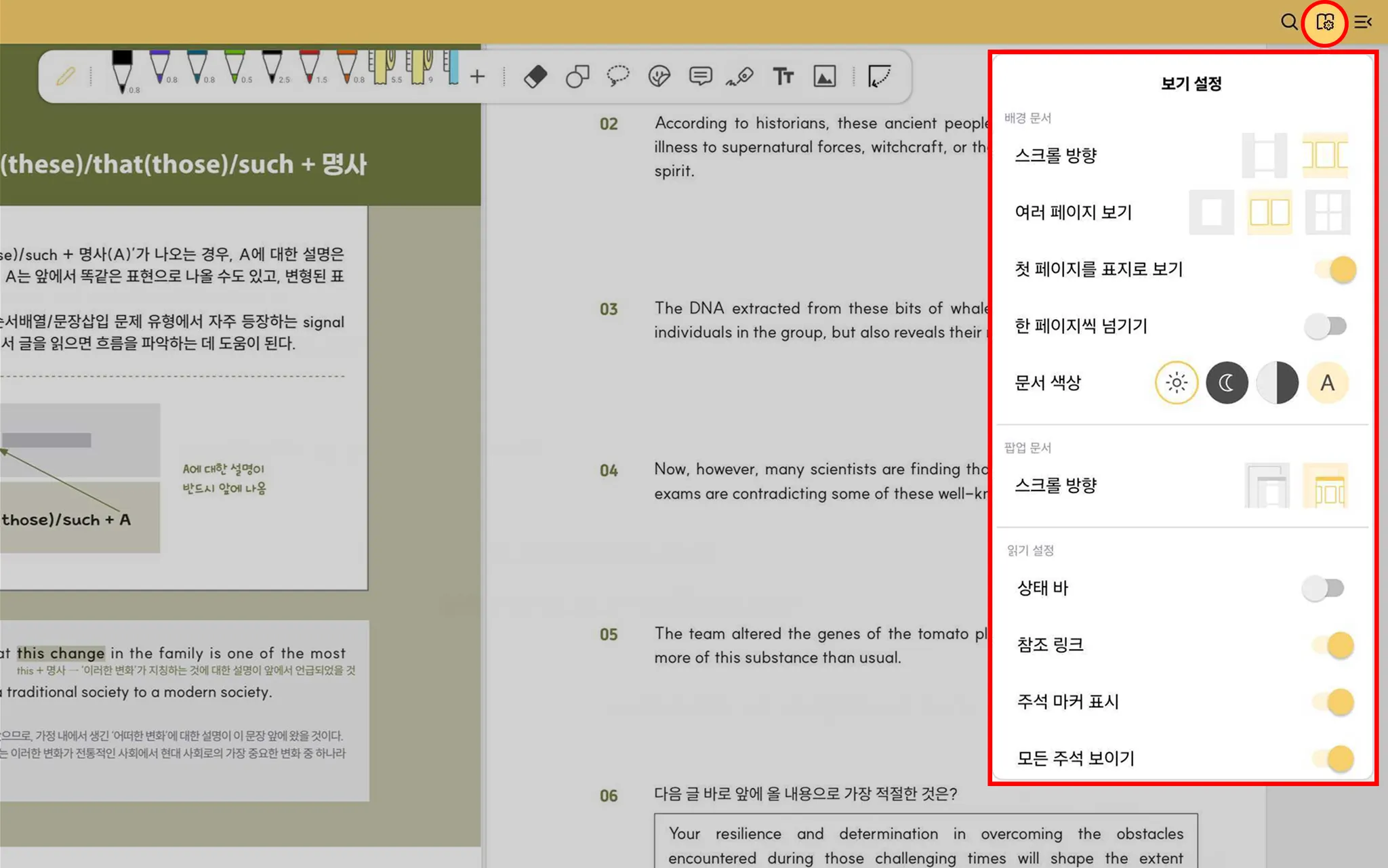Viewport: 1388px width, 868px height.
Task: Disable 참조 링크 switch
Action: tap(1334, 645)
